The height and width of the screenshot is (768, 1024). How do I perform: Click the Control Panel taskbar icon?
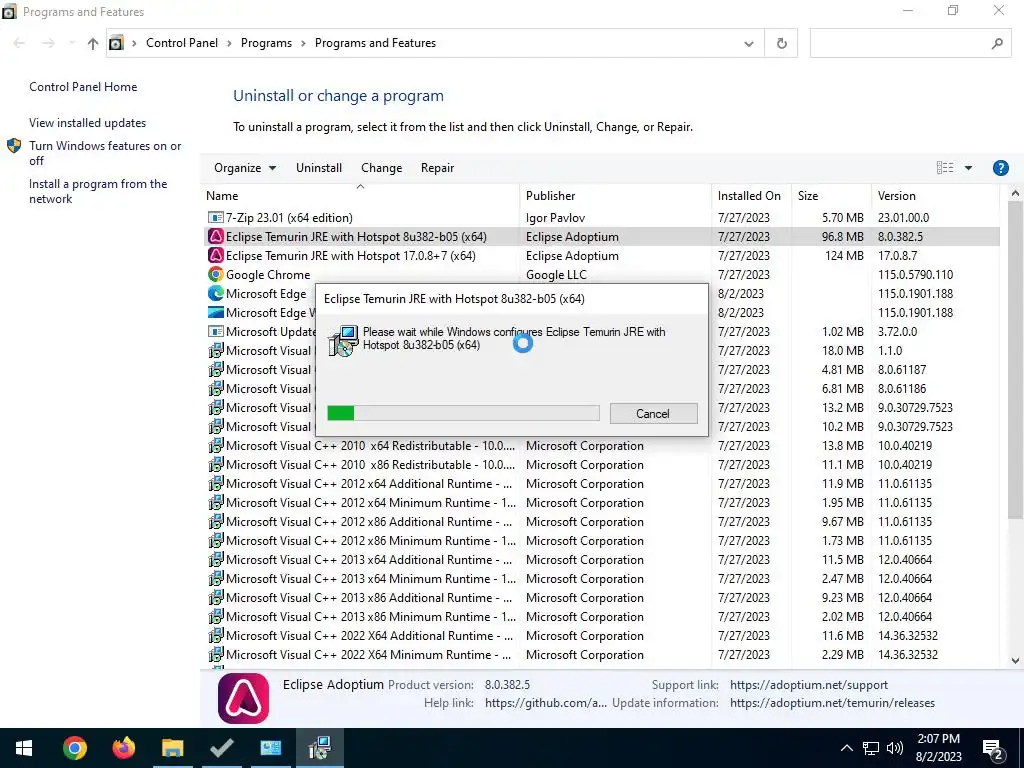(270, 748)
